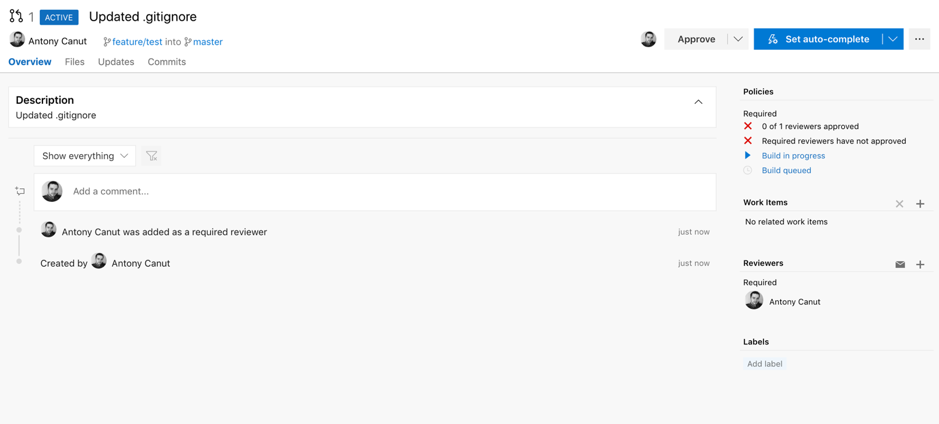This screenshot has height=424, width=939.
Task: Switch to the Commits tab
Action: pos(166,62)
